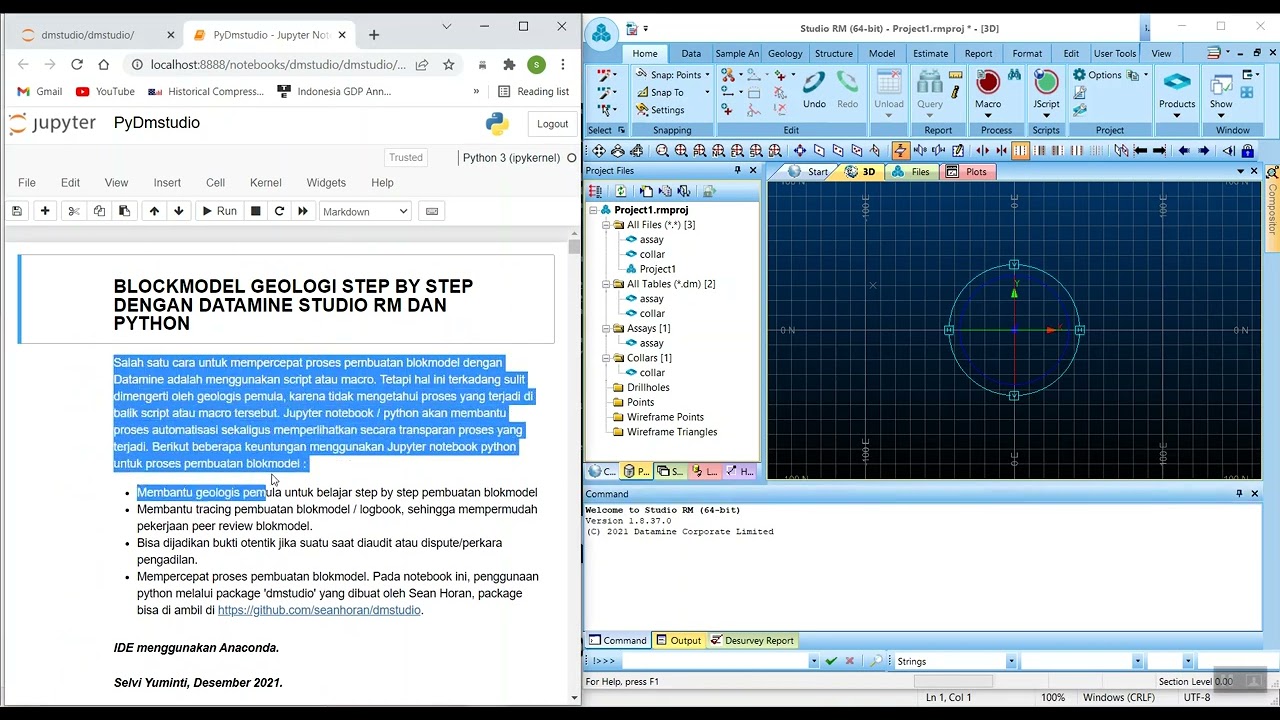
Task: Switch to the Geology ribbon tab
Action: click(785, 53)
